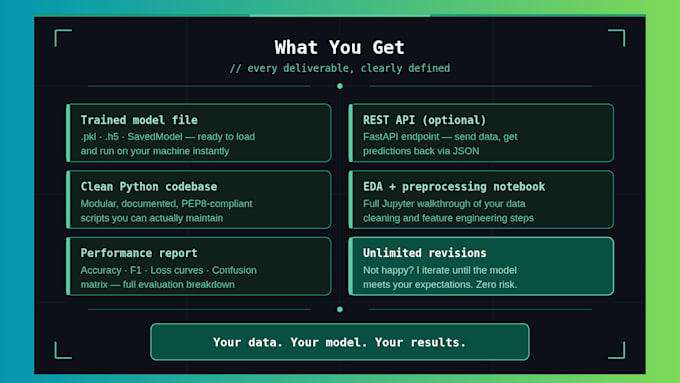Click 'matrix — full evaluation breakdown' text

(x=157, y=285)
